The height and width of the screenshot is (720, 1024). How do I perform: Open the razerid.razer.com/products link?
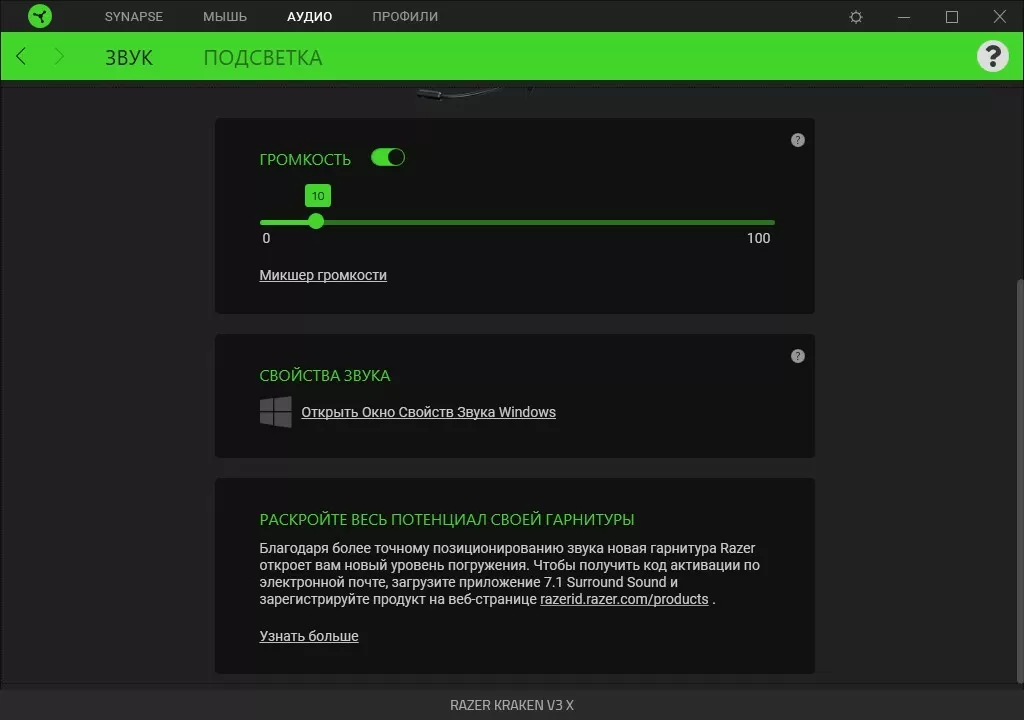coord(624,599)
